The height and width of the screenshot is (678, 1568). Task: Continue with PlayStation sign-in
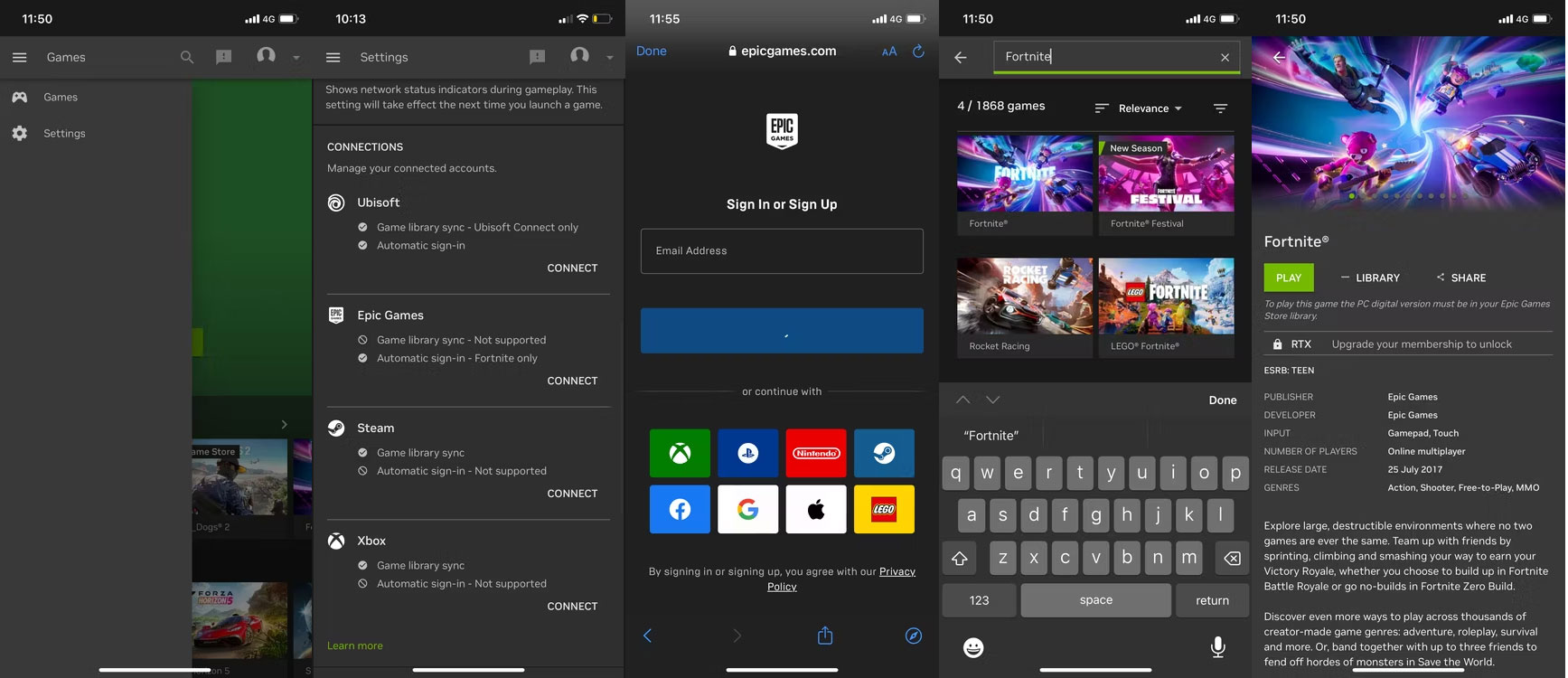pos(747,453)
